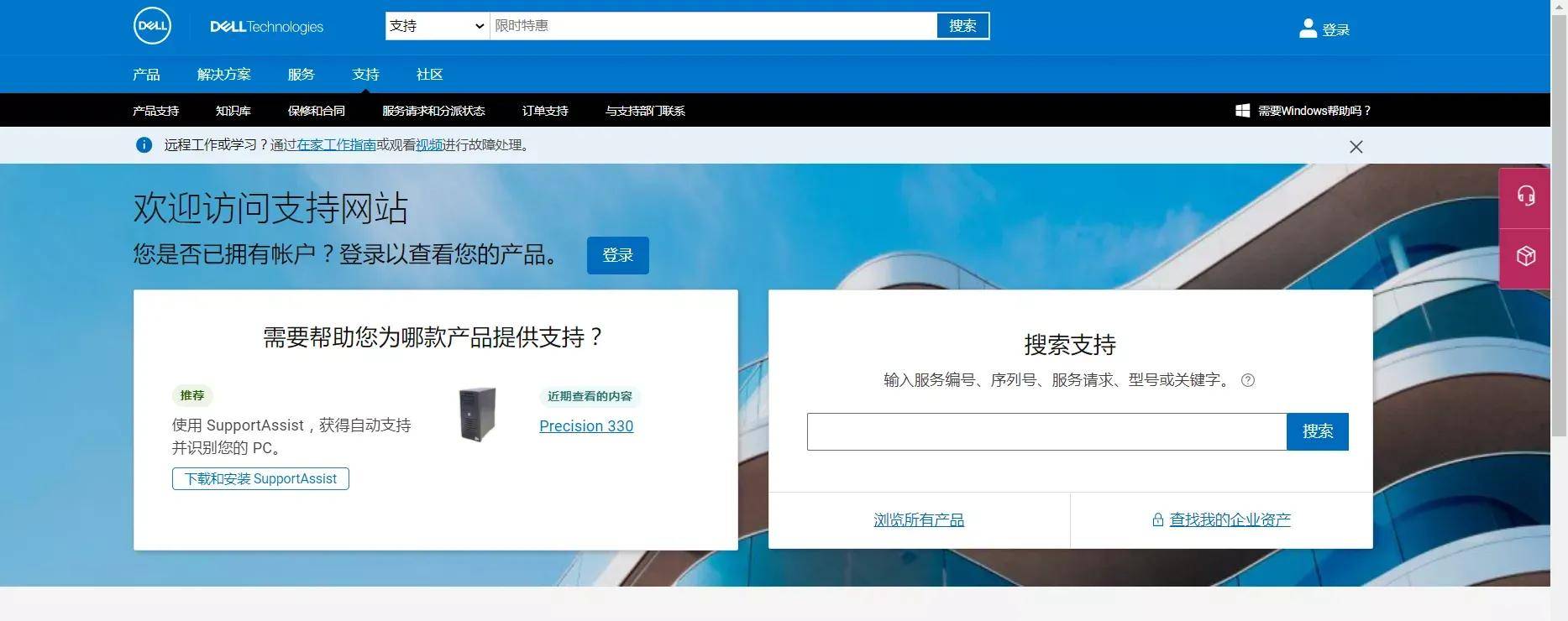Screen dimensions: 1568x621
Task: Click the 搜索 button in search support card
Action: coord(1318,431)
